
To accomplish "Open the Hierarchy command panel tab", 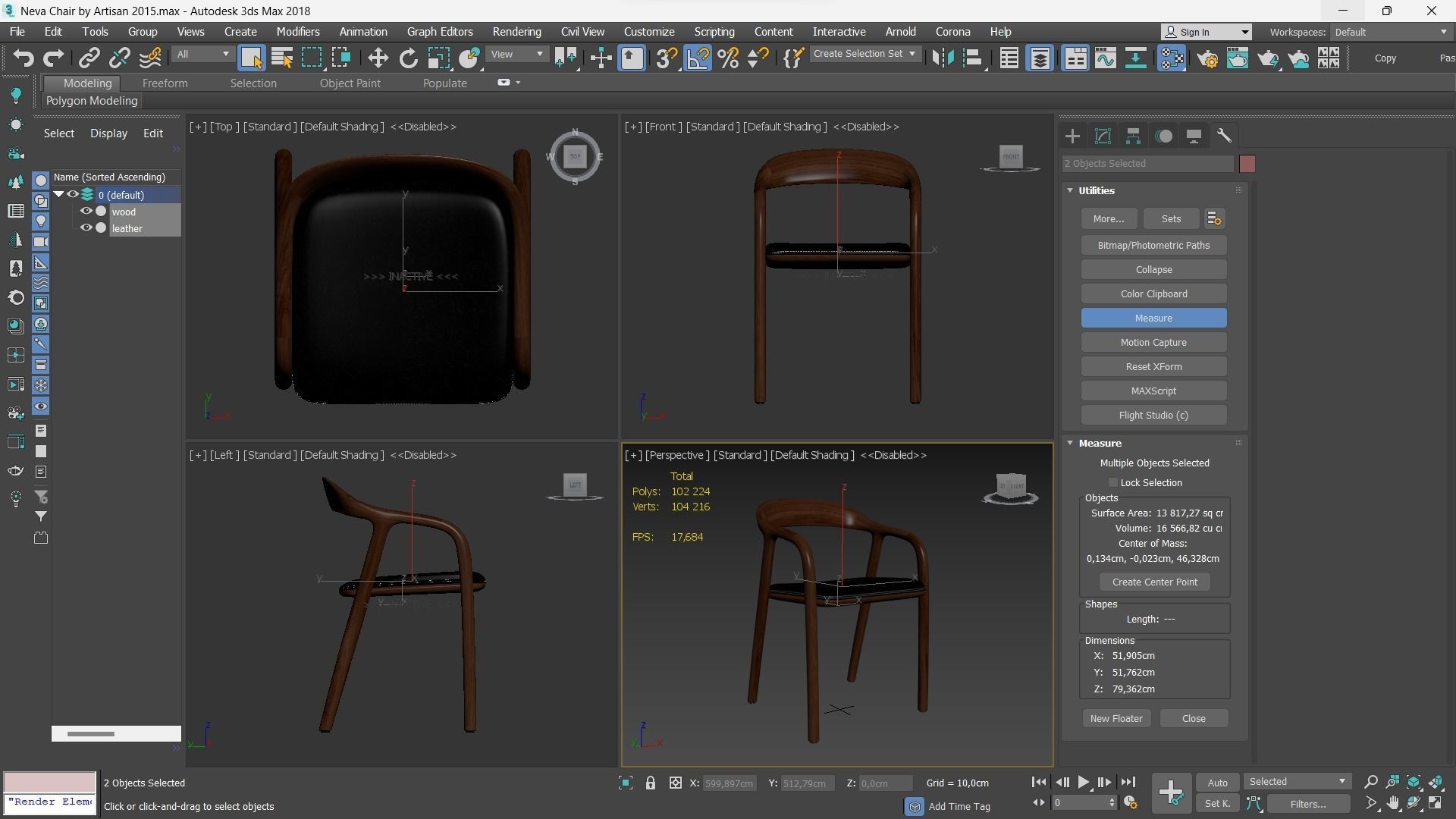I will pos(1133,136).
